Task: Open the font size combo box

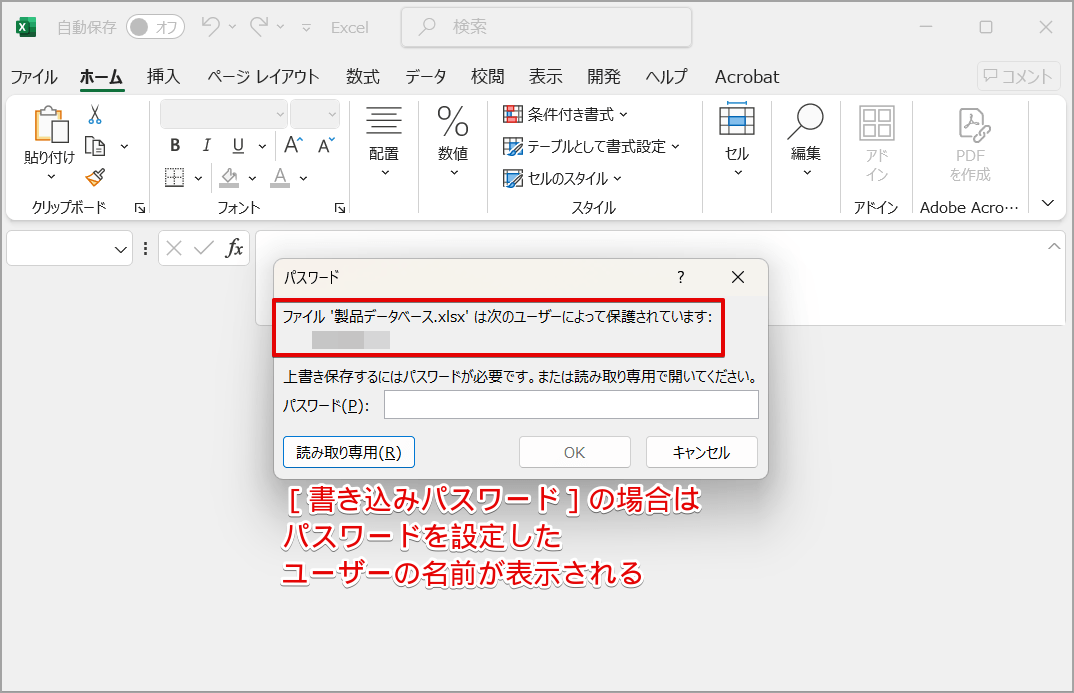Action: click(315, 114)
